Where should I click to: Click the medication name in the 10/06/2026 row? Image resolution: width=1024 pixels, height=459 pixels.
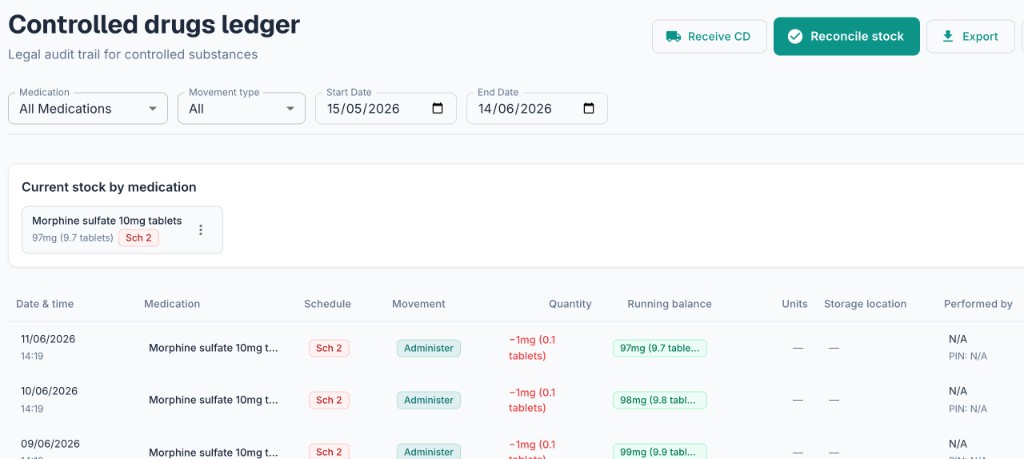(214, 400)
